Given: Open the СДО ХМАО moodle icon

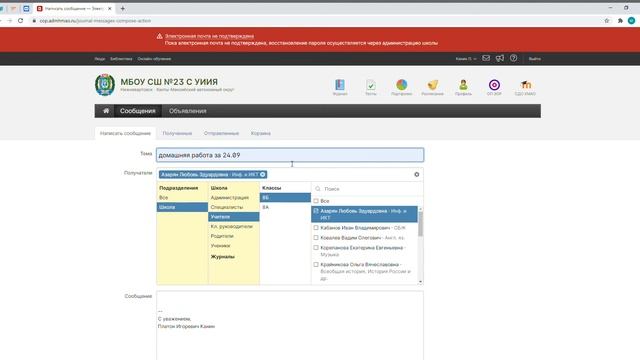Looking at the screenshot, I should [525, 85].
